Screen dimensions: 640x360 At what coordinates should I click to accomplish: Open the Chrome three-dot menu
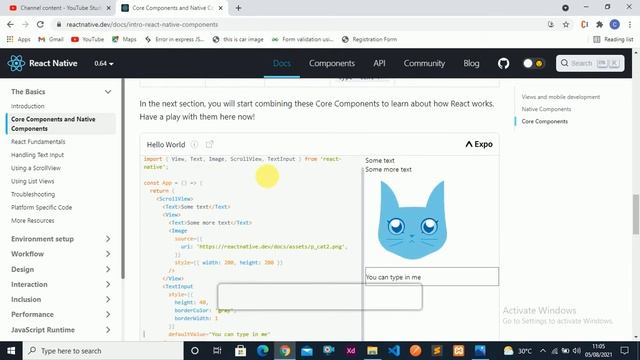click(630, 24)
